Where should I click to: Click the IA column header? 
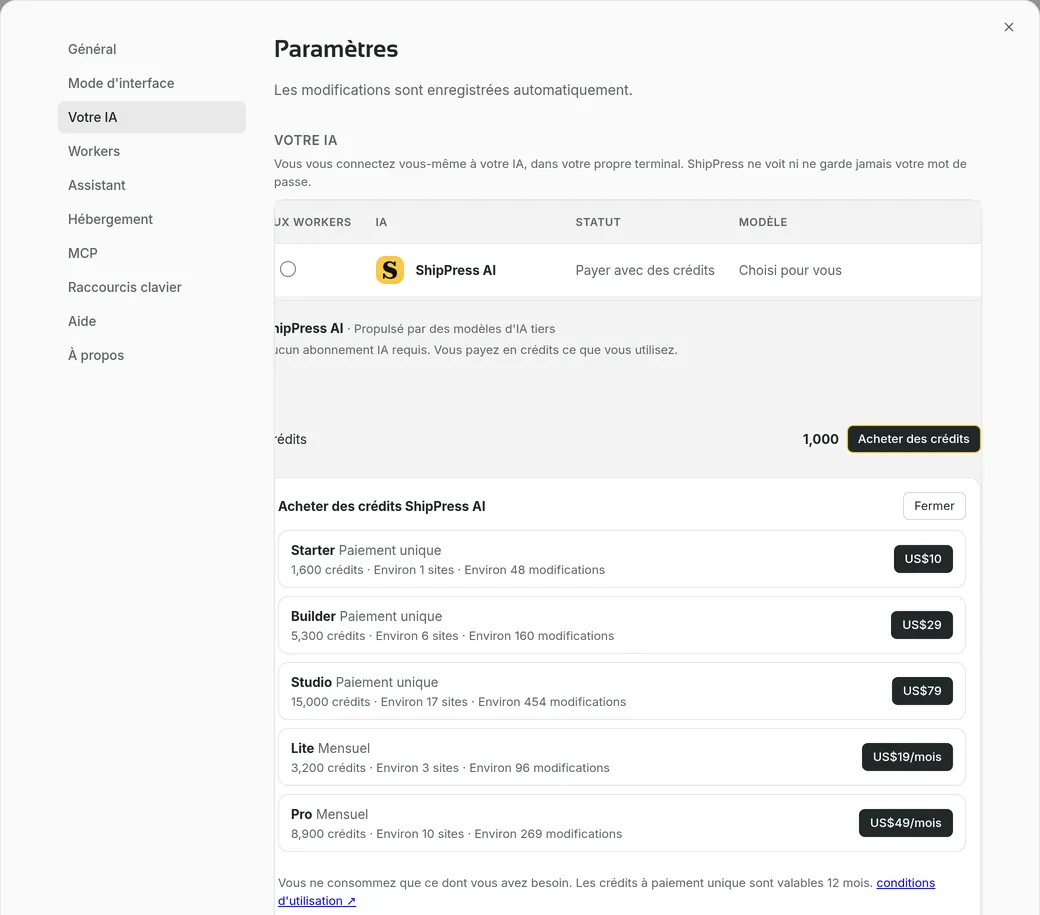point(381,222)
